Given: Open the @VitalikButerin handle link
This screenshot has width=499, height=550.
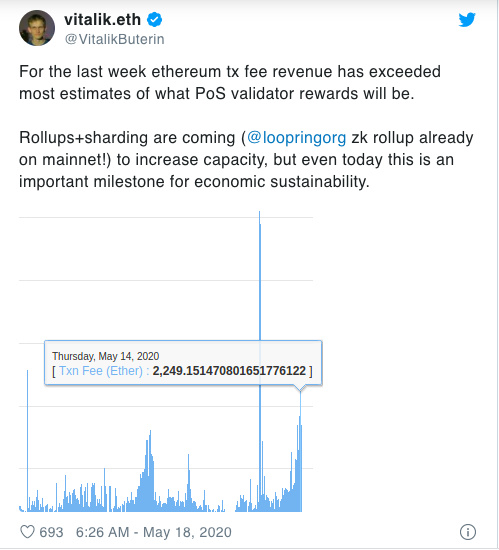Looking at the screenshot, I should [x=114, y=39].
